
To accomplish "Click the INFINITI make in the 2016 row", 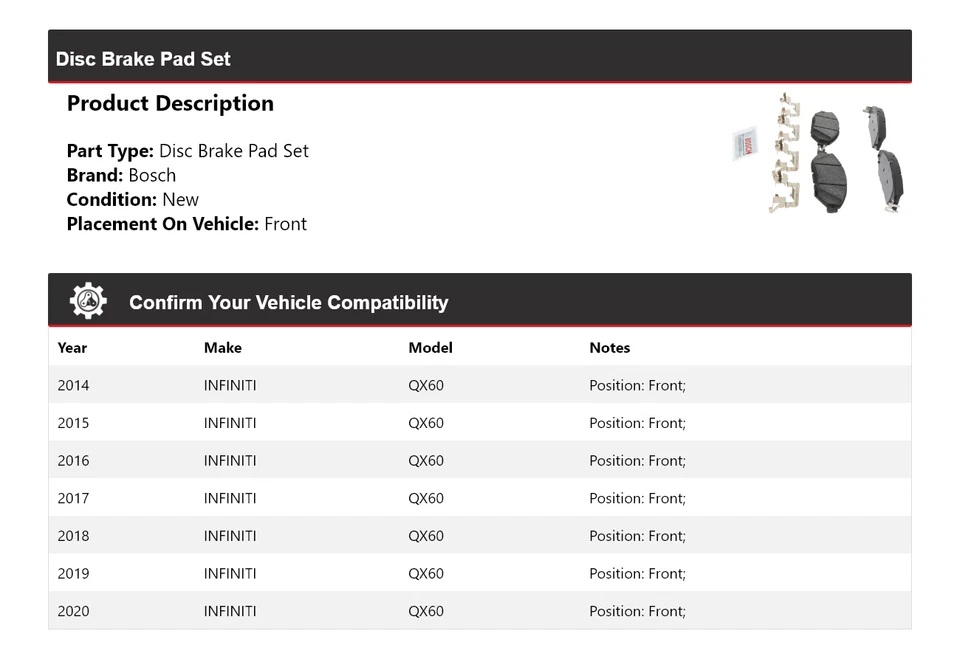I will [230, 461].
